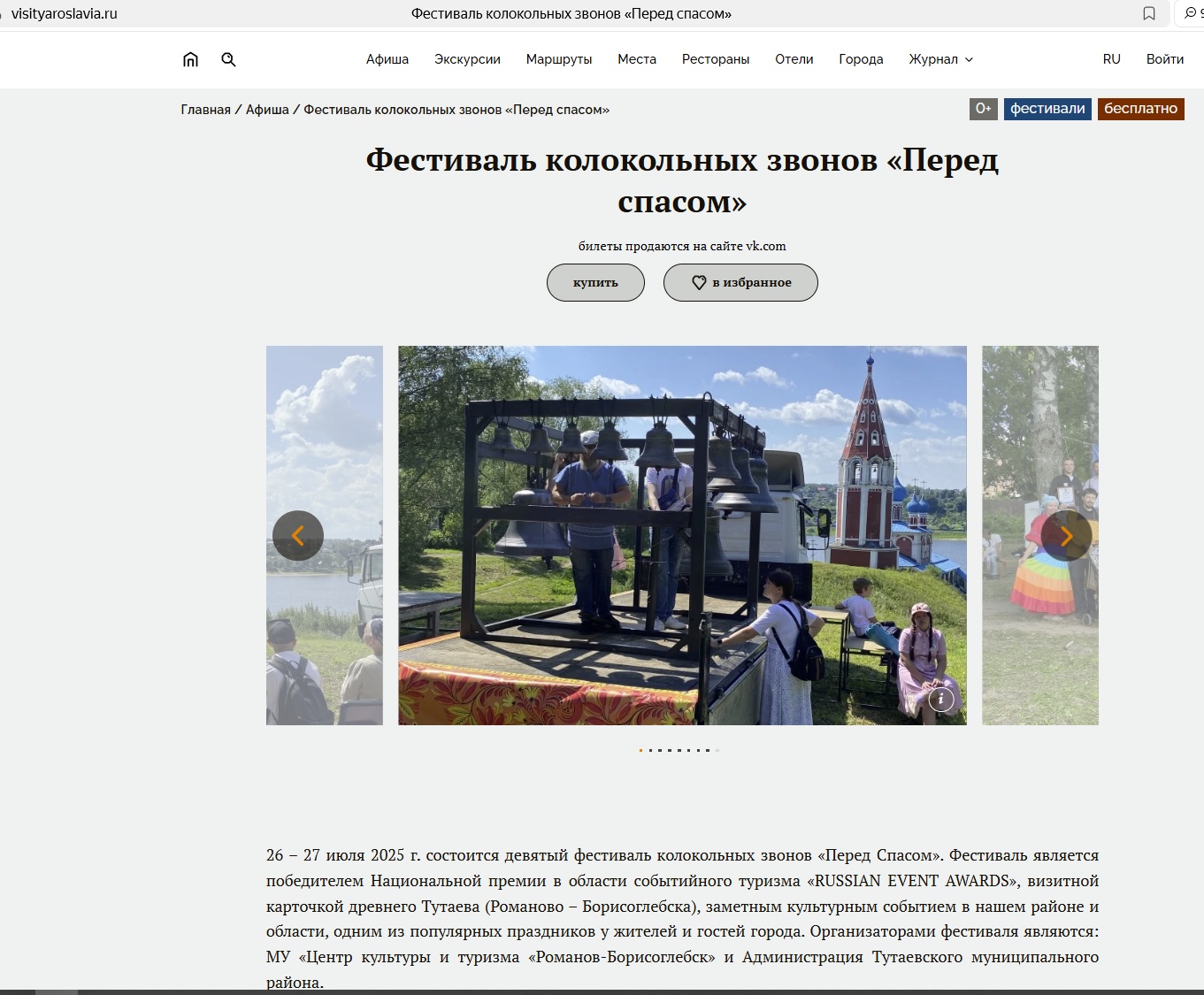Open the RU language selector
Screen dimensions: 1204x995
pos(1111,59)
